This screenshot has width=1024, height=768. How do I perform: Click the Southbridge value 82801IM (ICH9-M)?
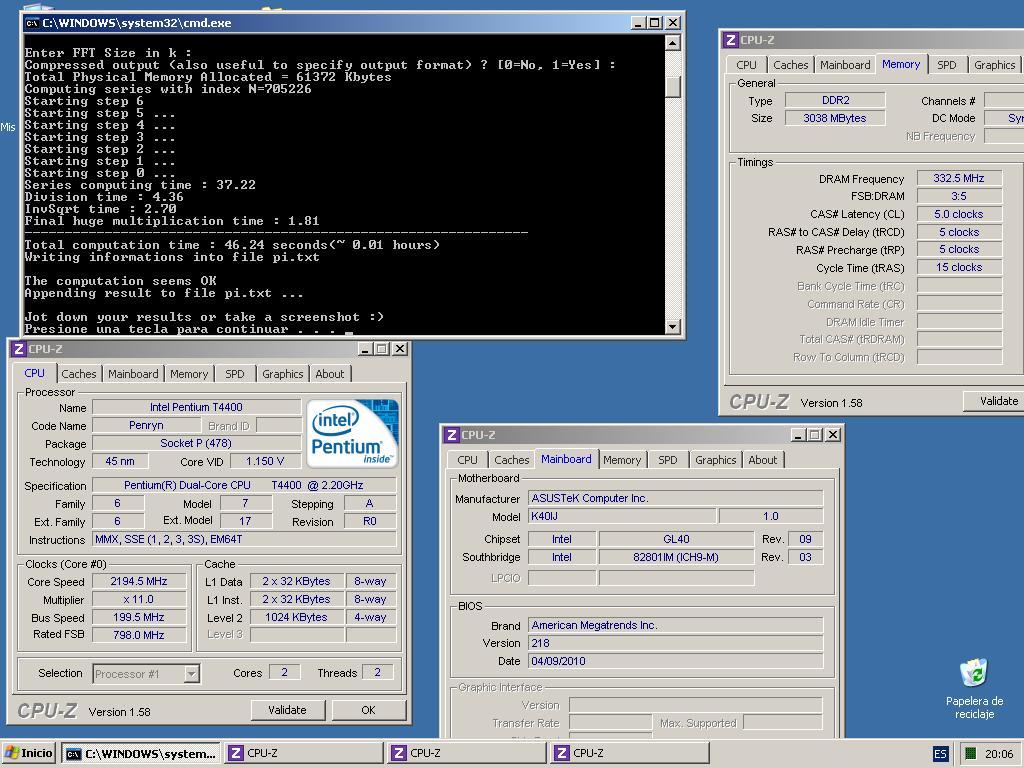676,557
